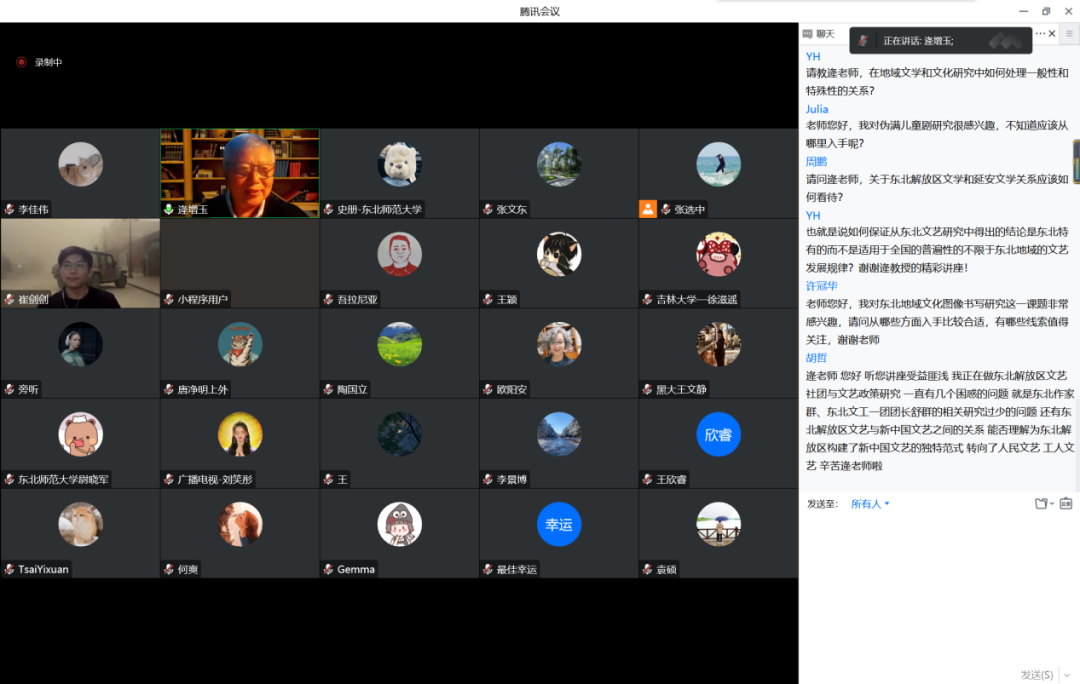Click the screenshot icon beside file send
The image size is (1080, 684).
click(1066, 504)
